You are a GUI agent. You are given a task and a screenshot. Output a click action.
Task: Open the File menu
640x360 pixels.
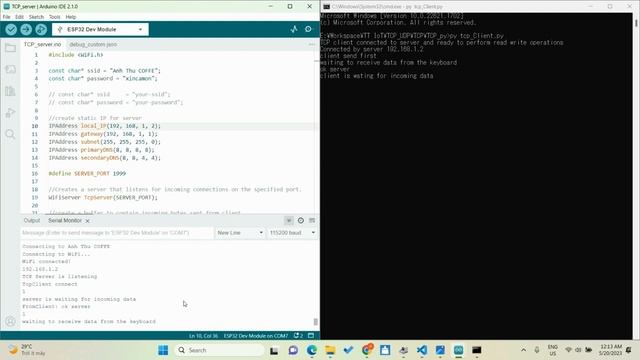point(7,17)
